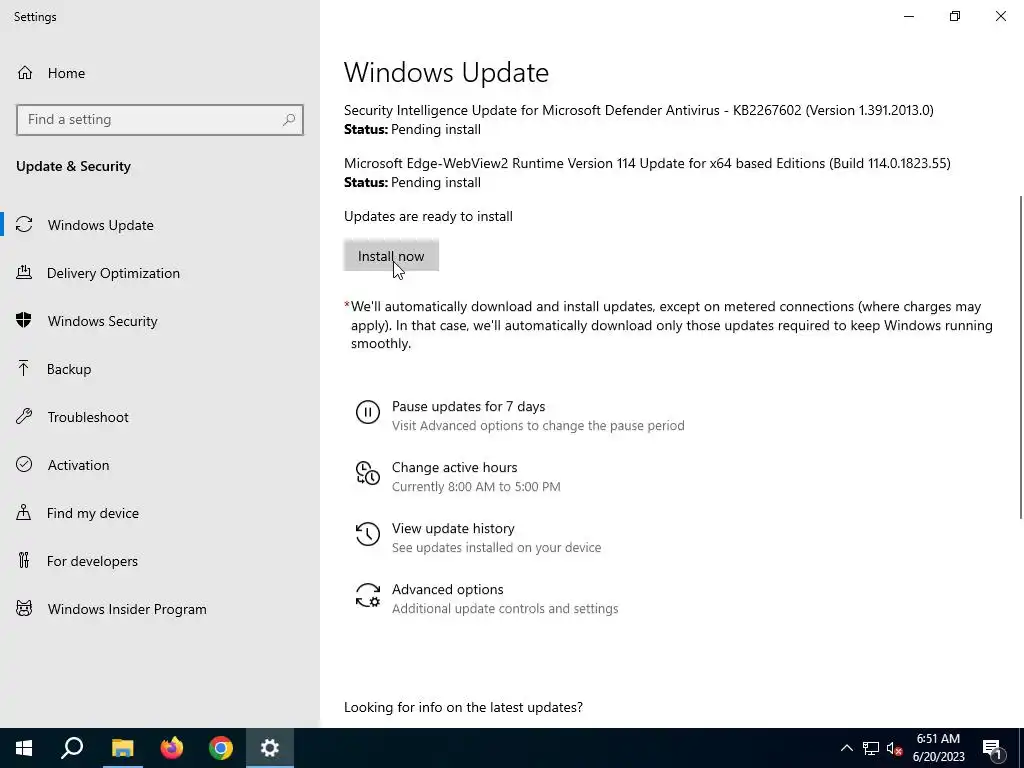Click the vertical scrollbar on the right
This screenshot has height=768, width=1024.
tap(1021, 357)
